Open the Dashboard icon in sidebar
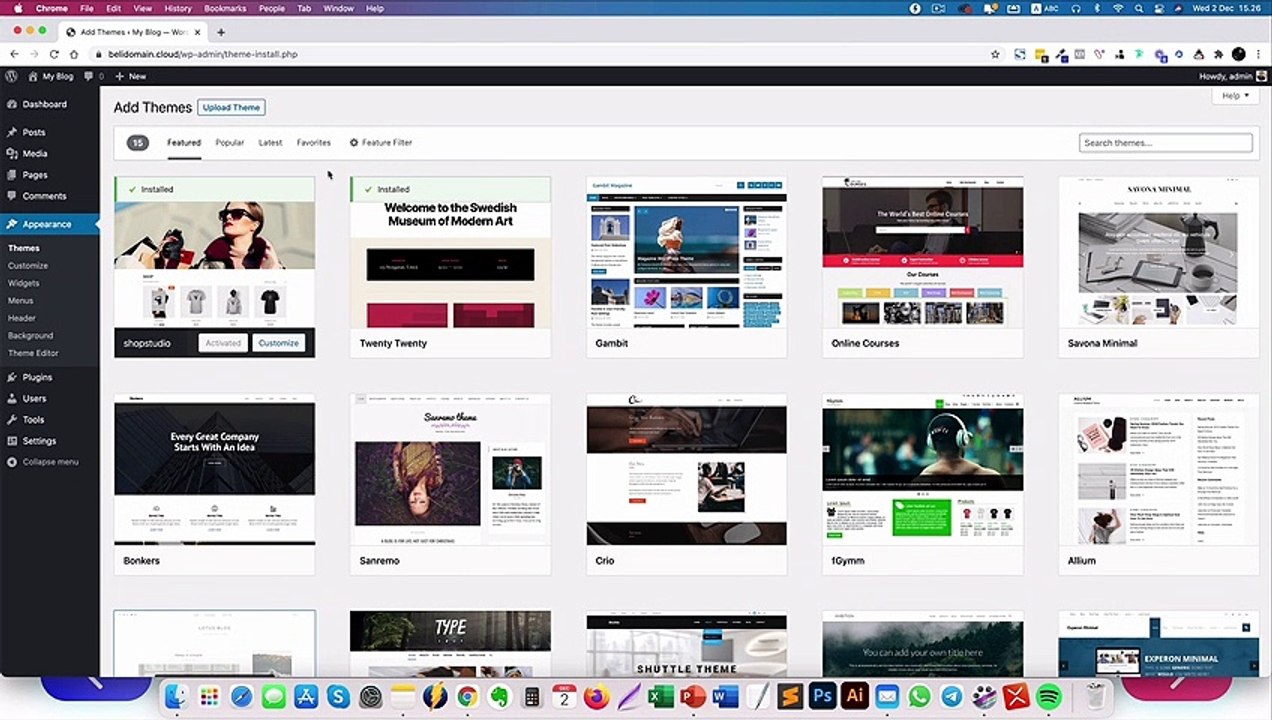1272x720 pixels. coord(12,104)
